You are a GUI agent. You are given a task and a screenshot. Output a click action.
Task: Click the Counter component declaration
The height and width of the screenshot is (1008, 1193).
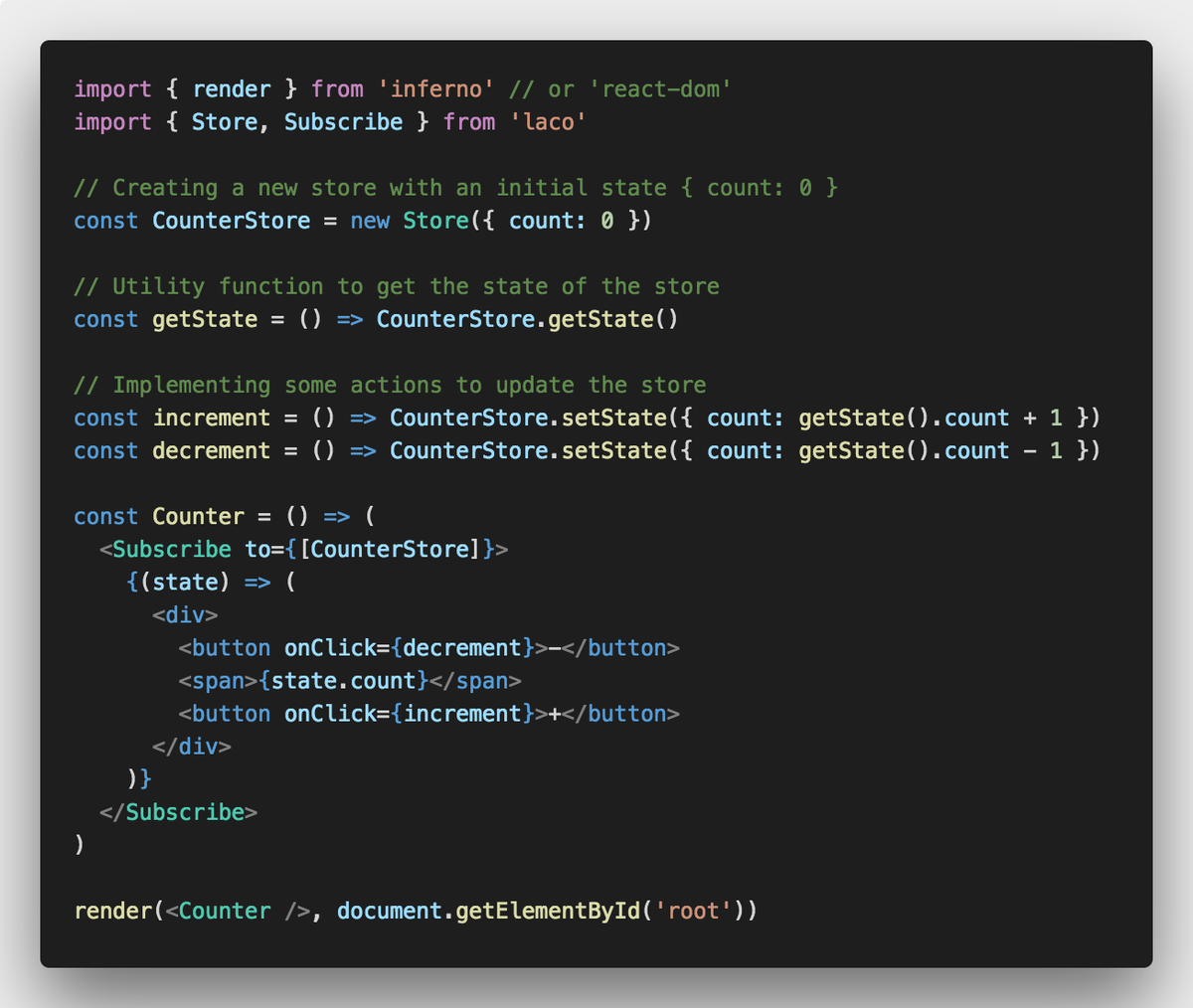tap(199, 516)
